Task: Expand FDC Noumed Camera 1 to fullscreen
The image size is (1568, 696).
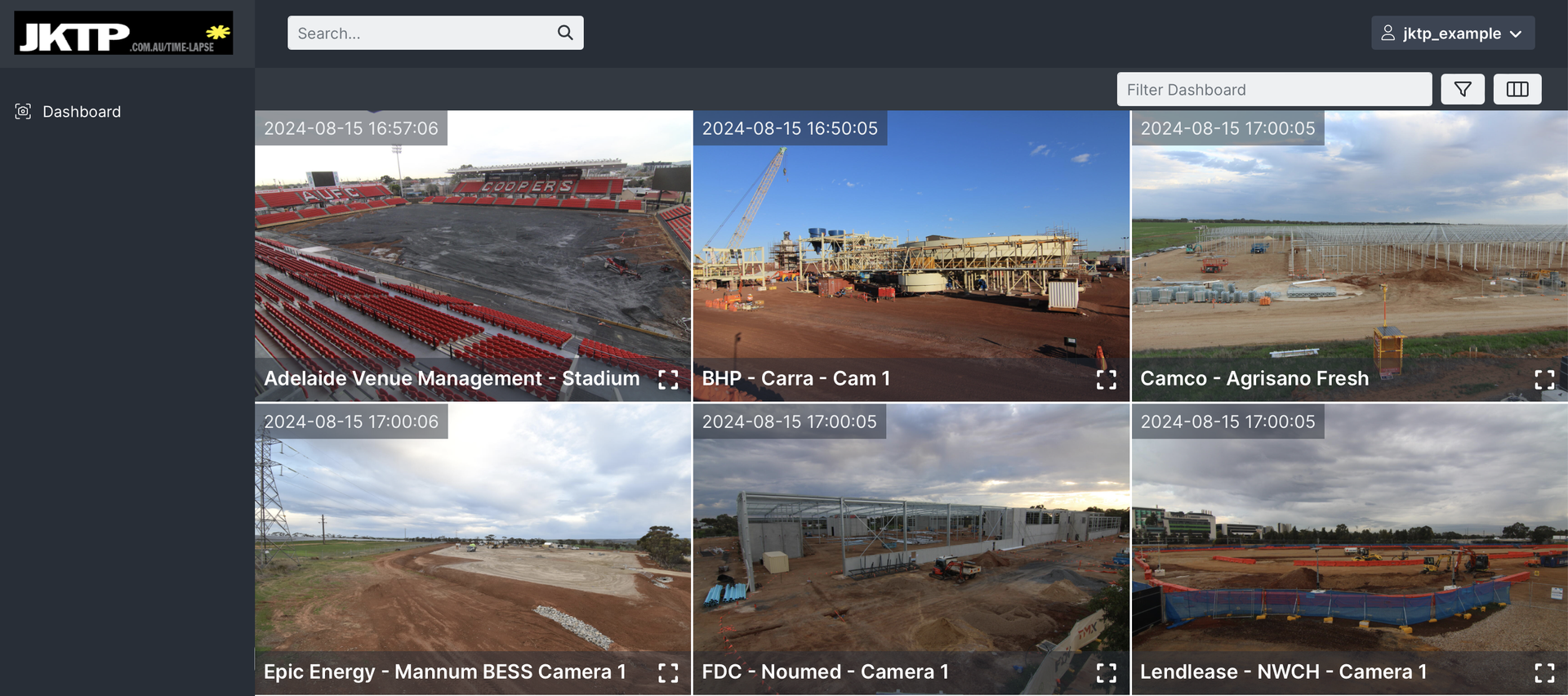Action: coord(1107,672)
